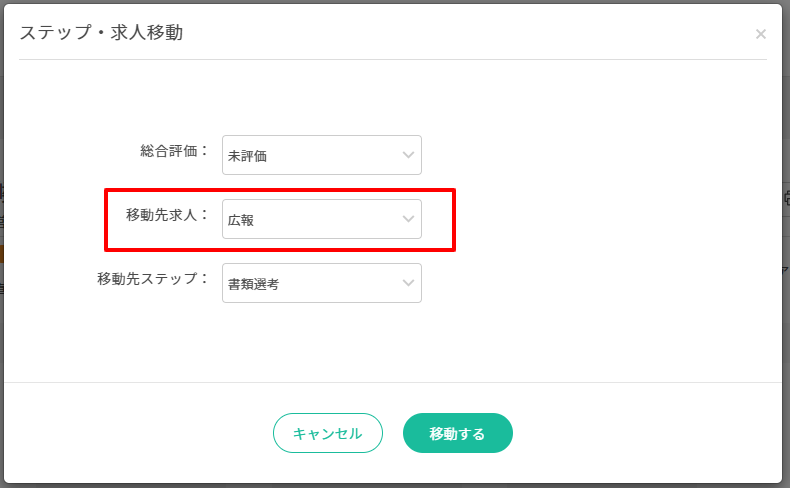Click the empty area inside the 移動先求人 combo box

coord(330,219)
